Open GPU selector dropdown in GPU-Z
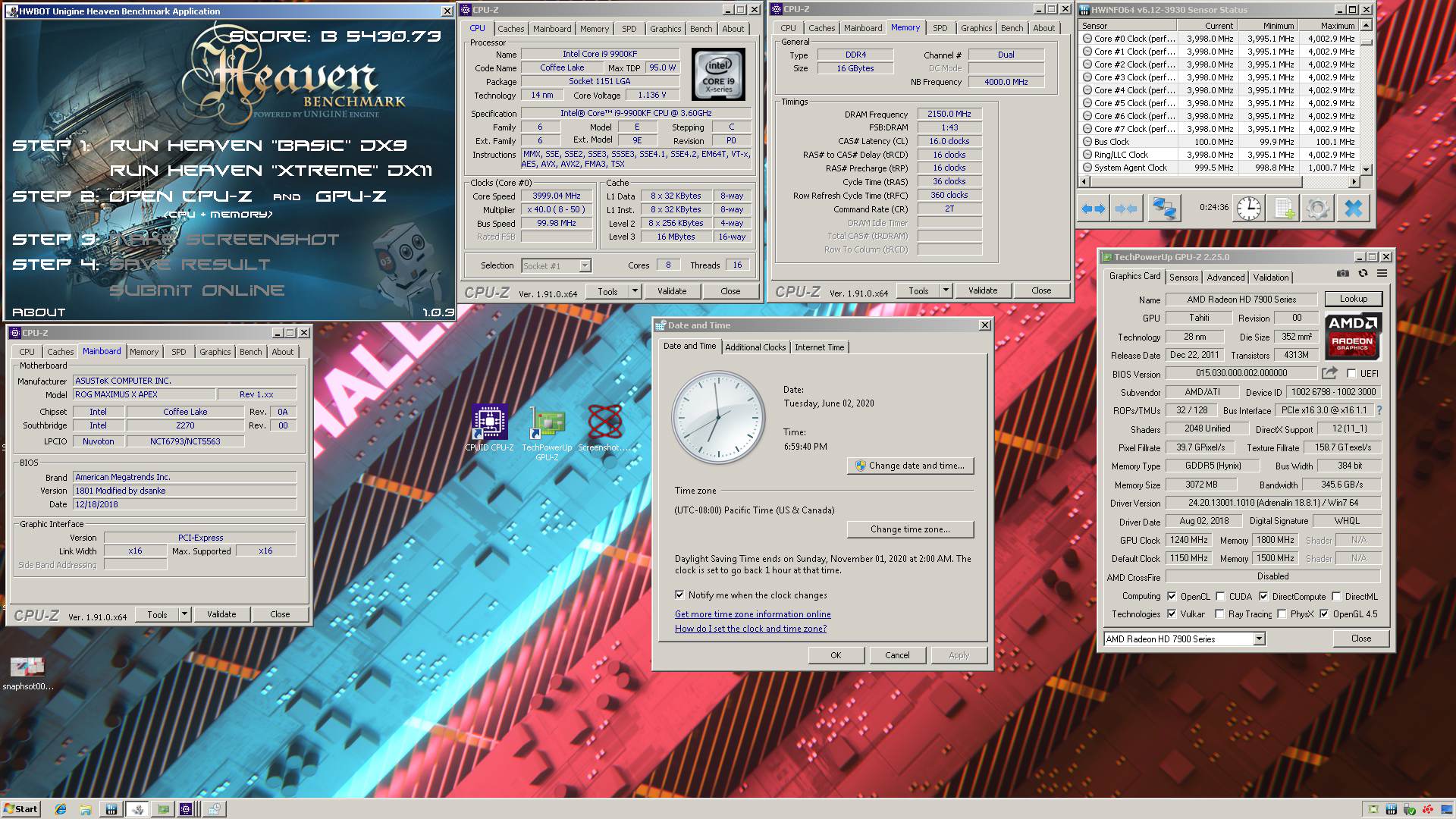The width and height of the screenshot is (1456, 819). coord(1259,639)
